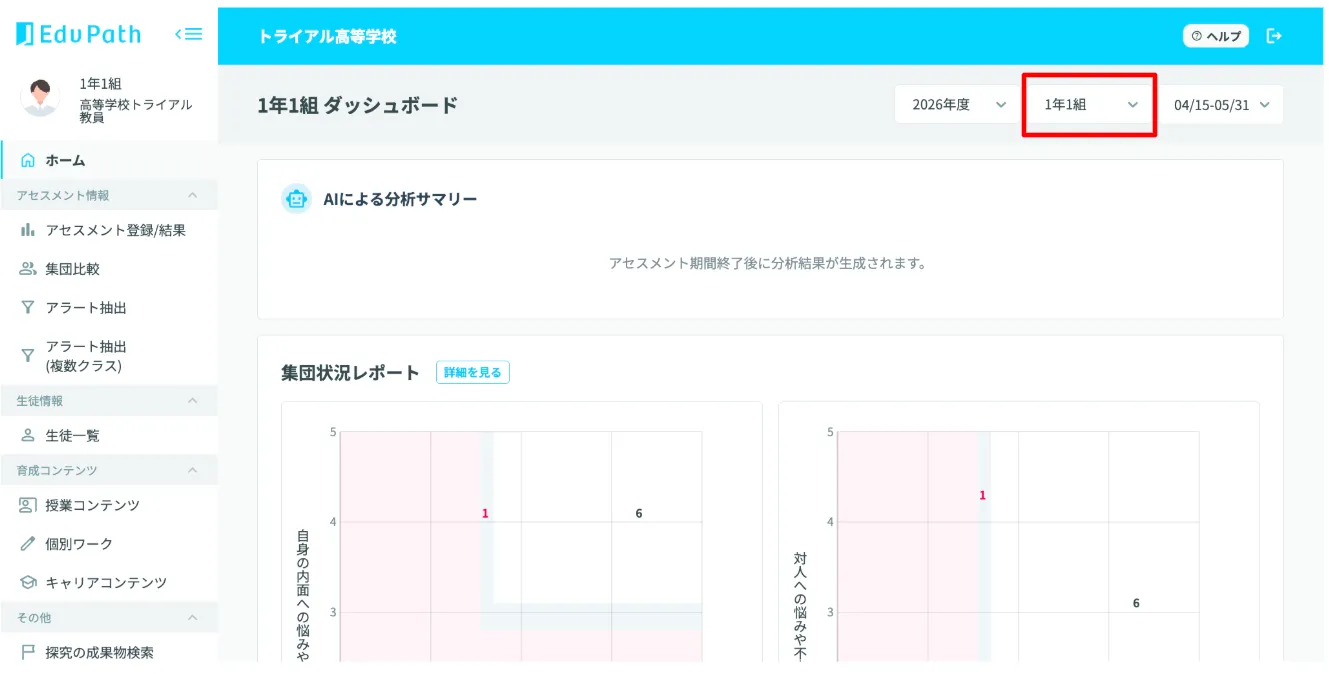Open 探究の成果物検索 menu item
Screen dimensions: 1329x674
coord(109,652)
